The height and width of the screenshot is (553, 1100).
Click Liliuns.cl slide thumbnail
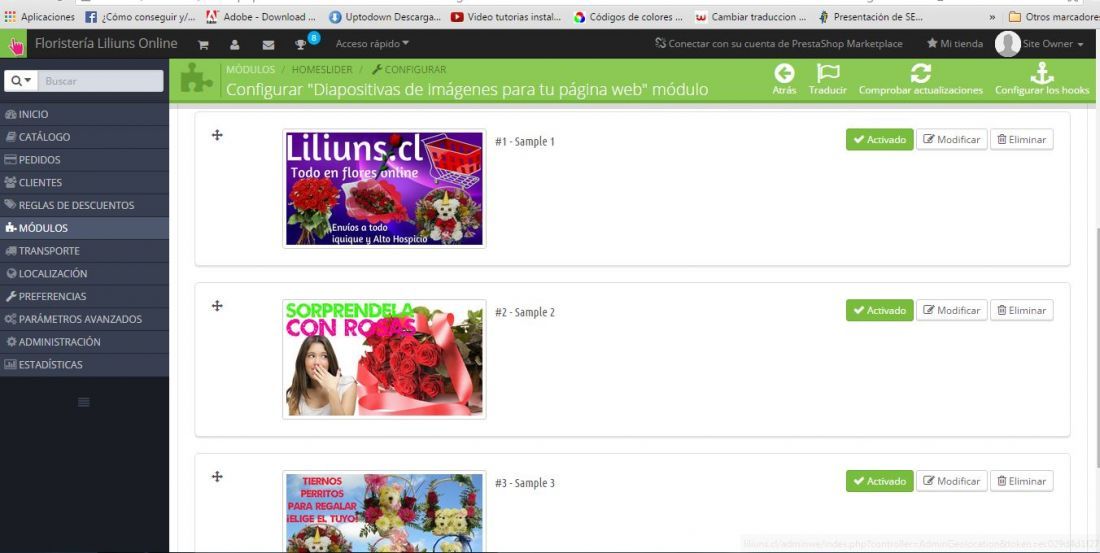pyautogui.click(x=384, y=188)
